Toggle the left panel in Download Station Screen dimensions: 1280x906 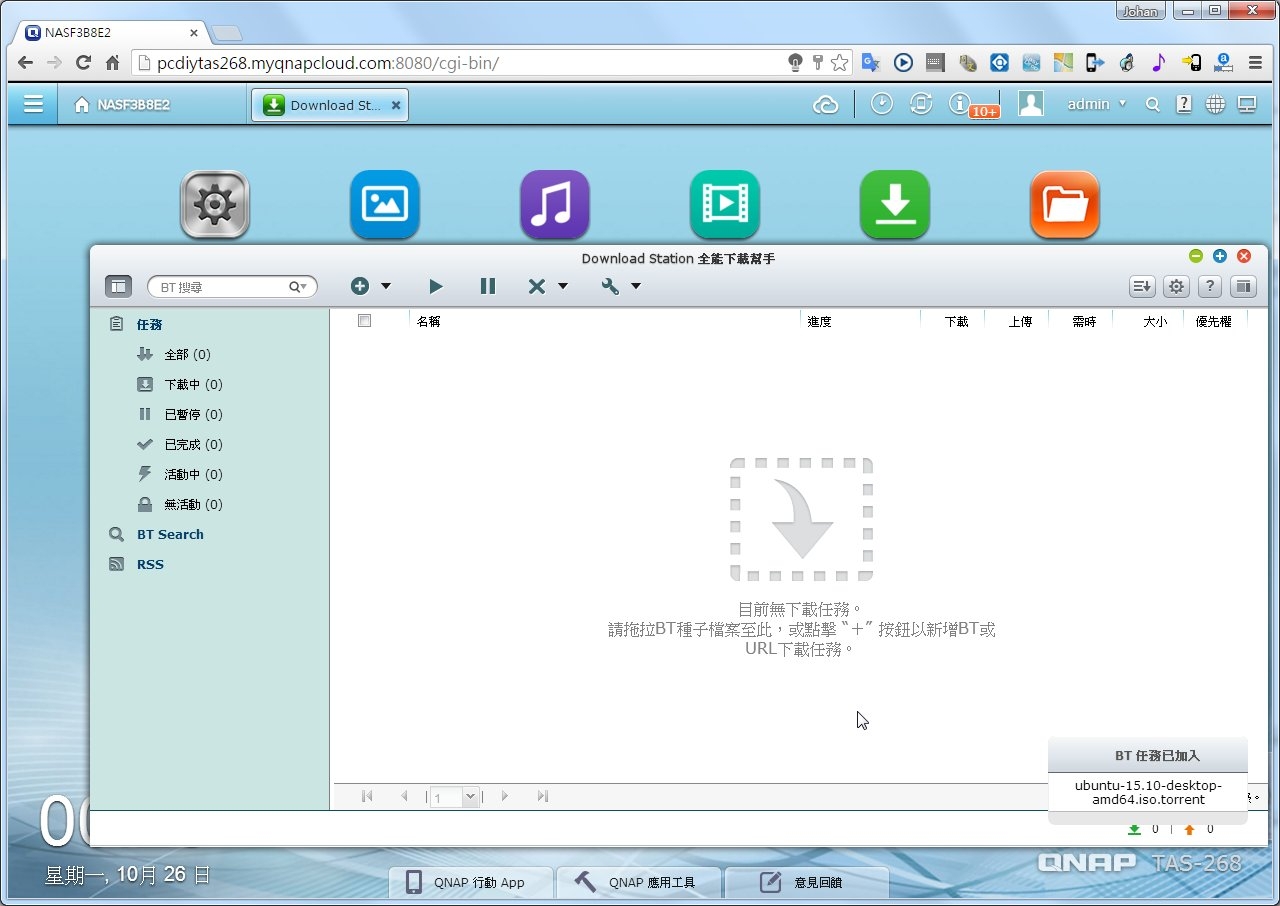click(119, 287)
